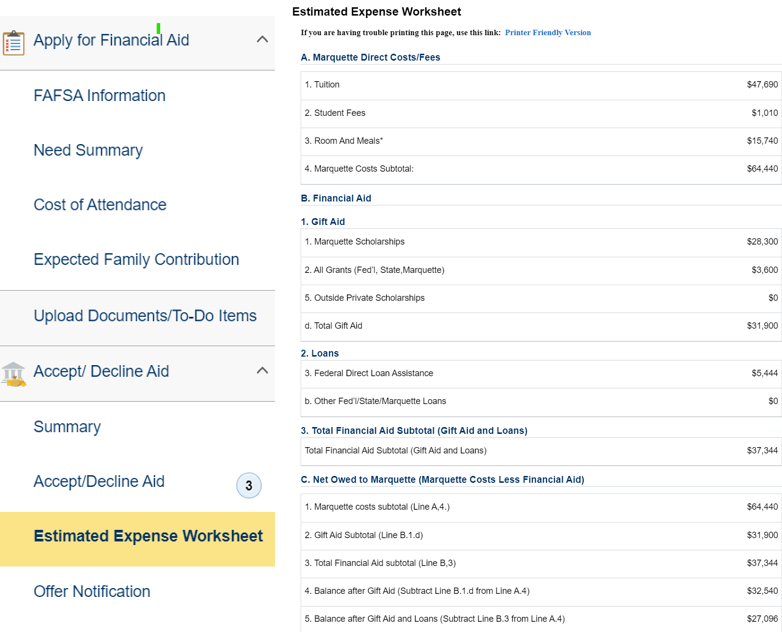Viewport: 782px width, 632px height.
Task: Select Estimated Expense Worksheet menu item
Action: click(148, 537)
